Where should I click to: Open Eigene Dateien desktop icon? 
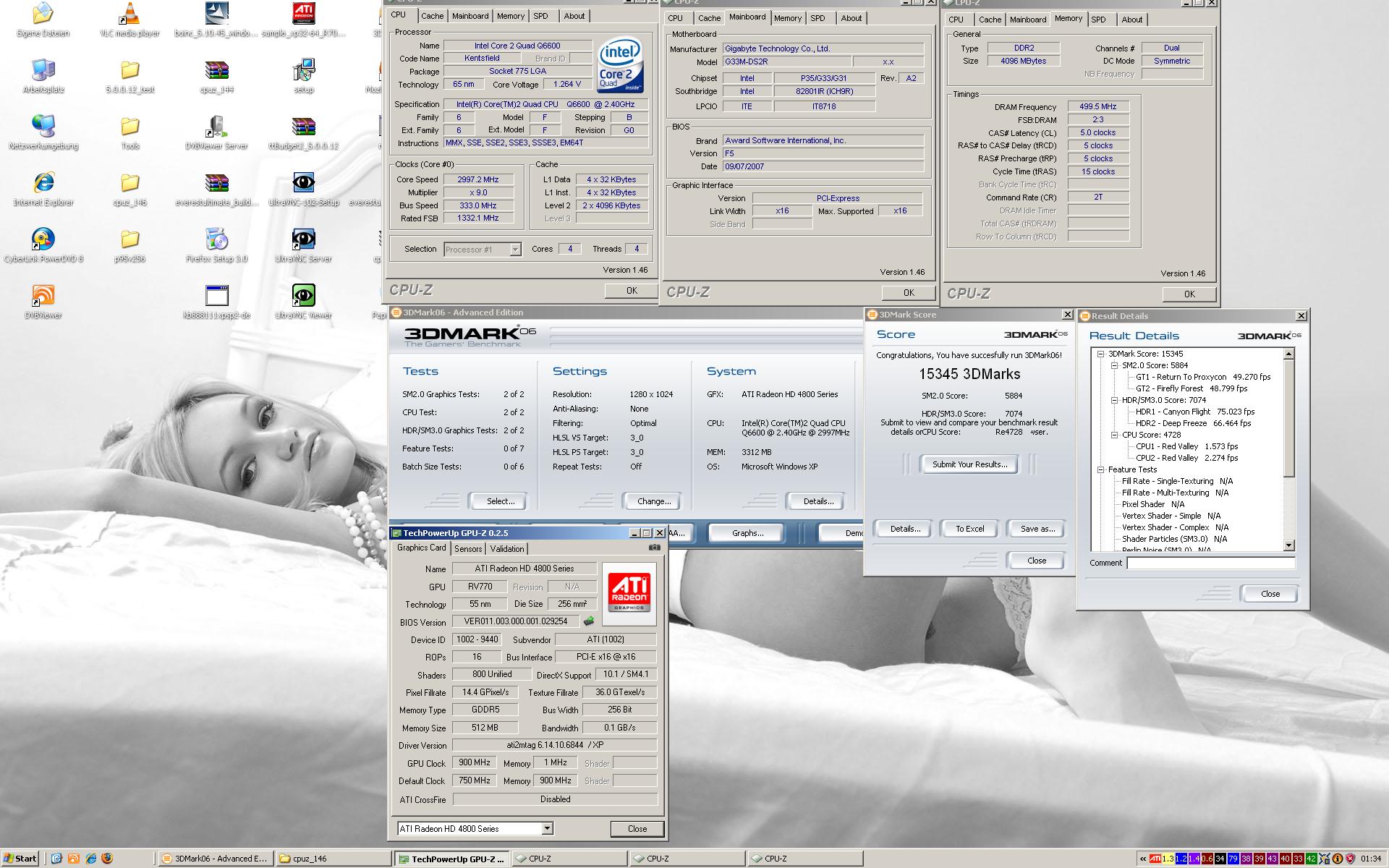(43, 20)
